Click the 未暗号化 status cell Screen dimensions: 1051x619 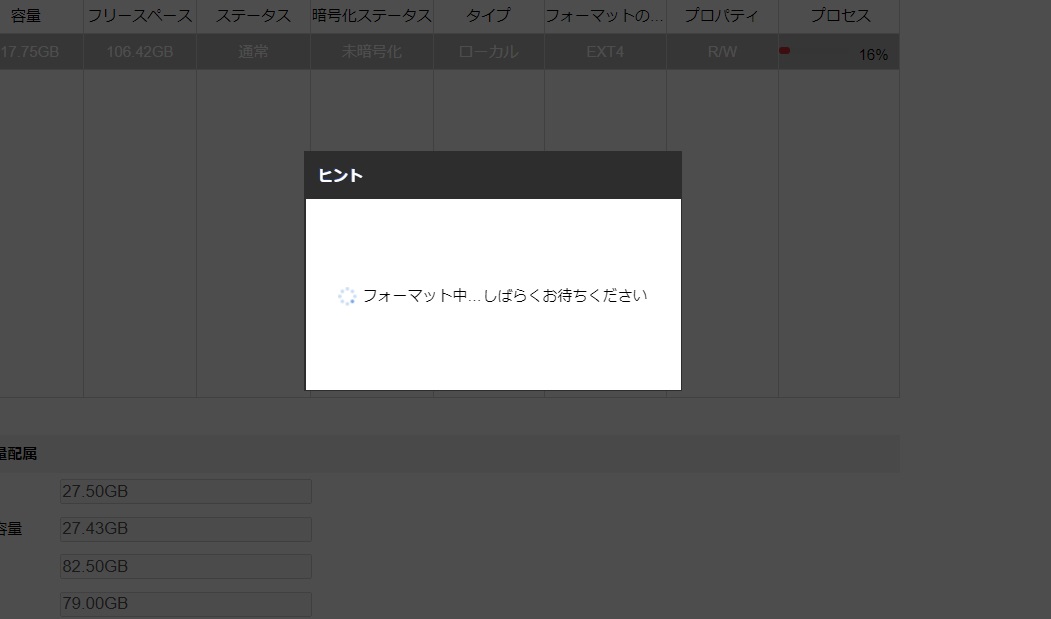coord(369,50)
